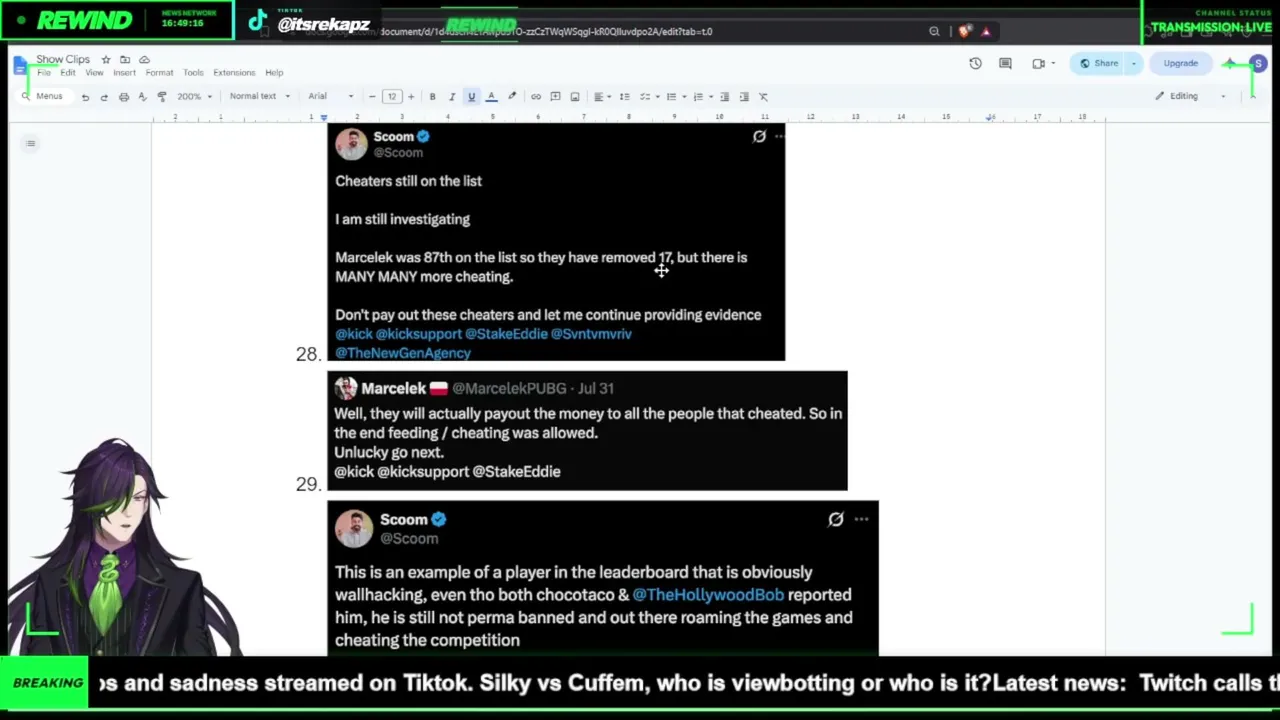Image resolution: width=1280 pixels, height=720 pixels.
Task: Open the three-dot menu on first Scoom tweet
Action: (x=780, y=137)
